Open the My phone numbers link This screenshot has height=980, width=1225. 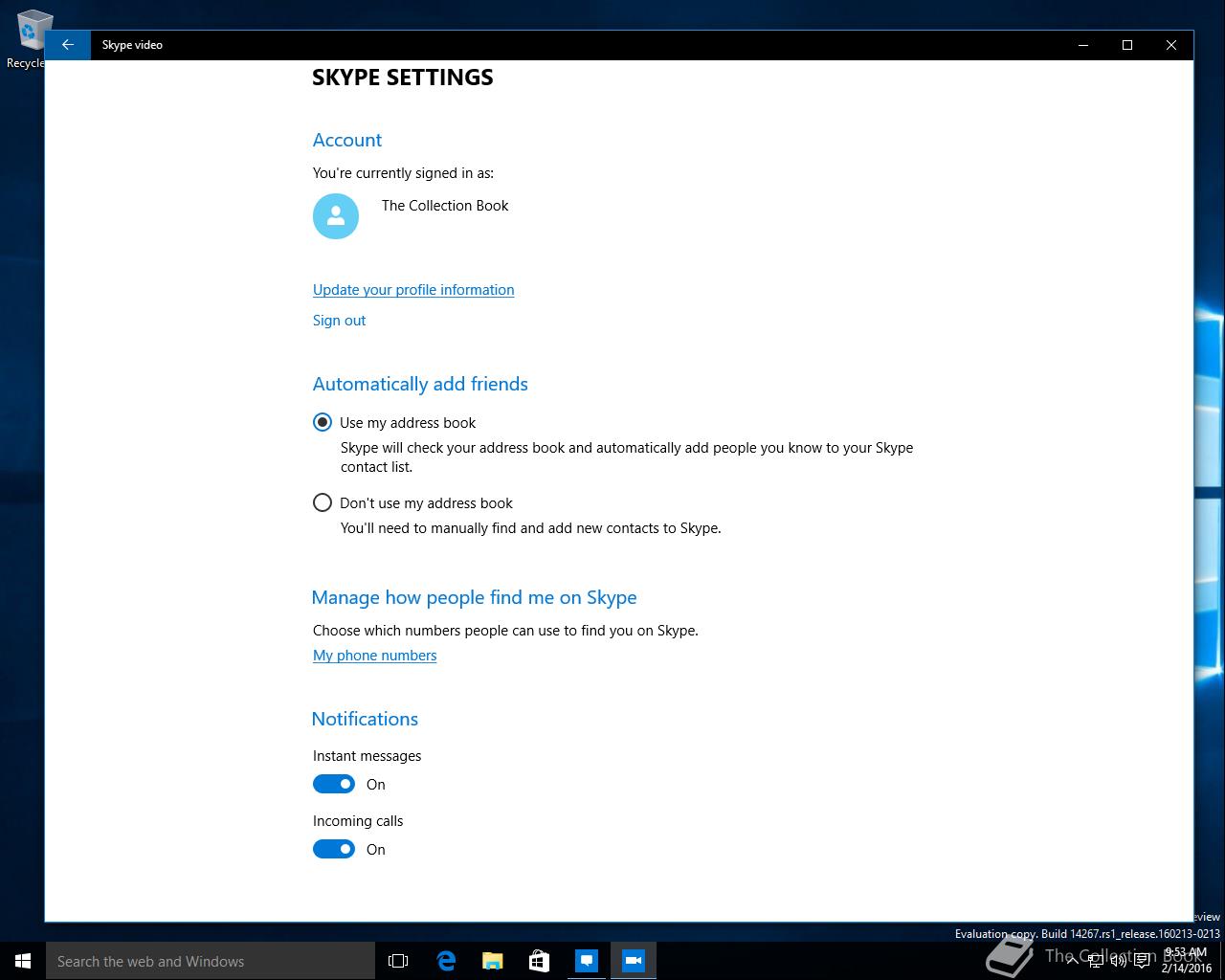tap(374, 656)
